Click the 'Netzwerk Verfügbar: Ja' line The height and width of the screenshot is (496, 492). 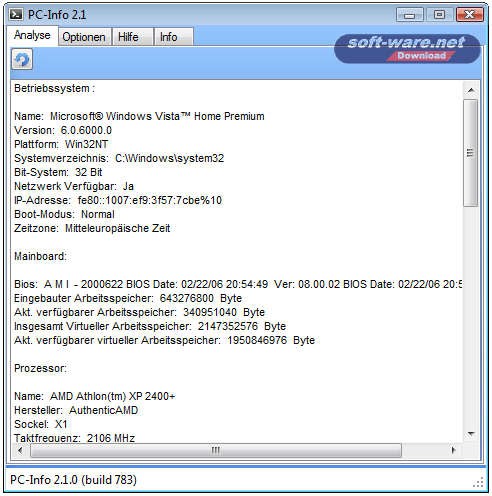click(x=74, y=186)
